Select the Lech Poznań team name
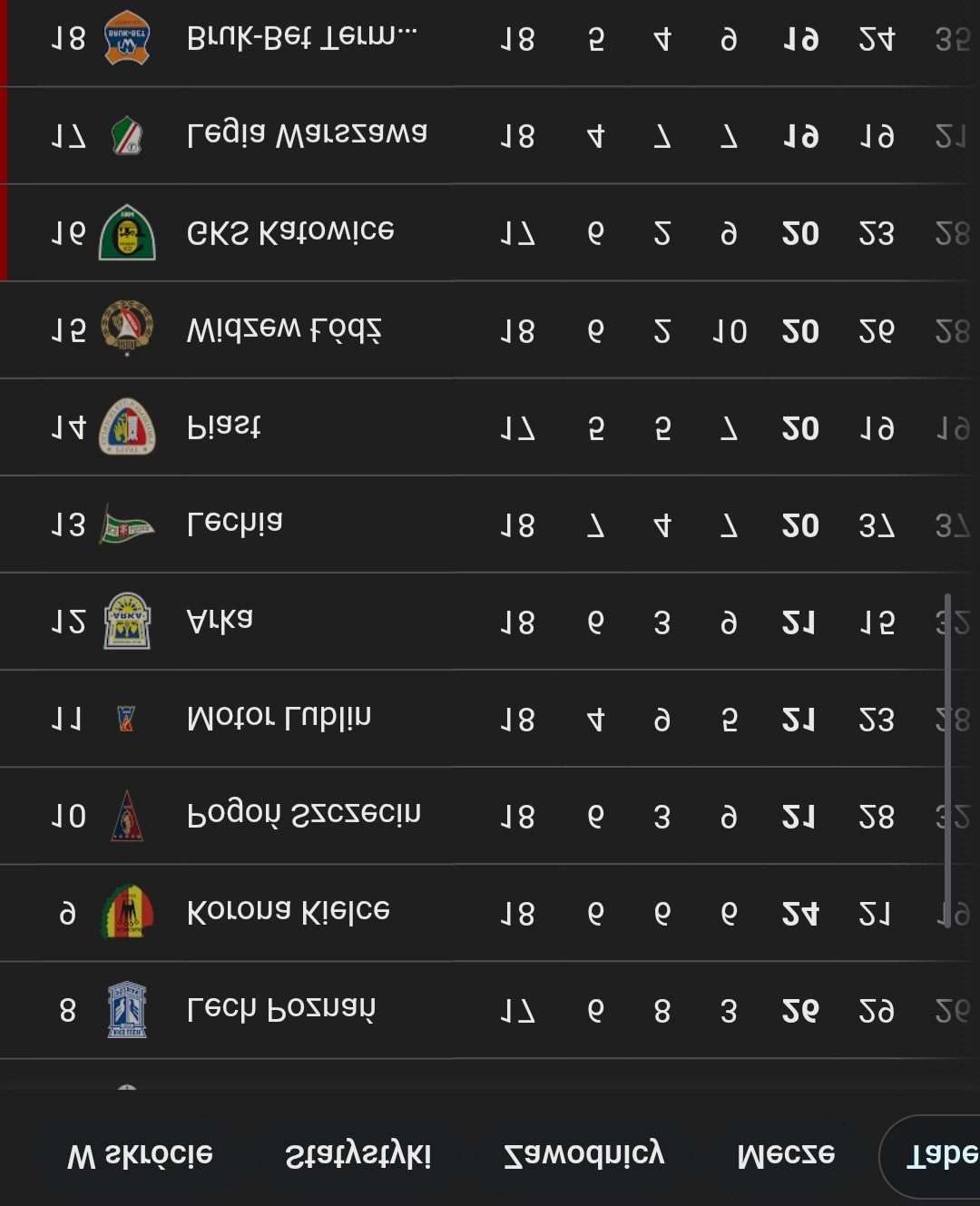Image resolution: width=980 pixels, height=1206 pixels. [x=281, y=1009]
